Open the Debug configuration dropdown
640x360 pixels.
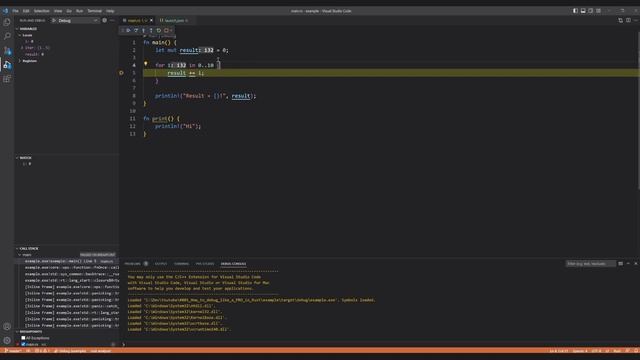click(78, 20)
